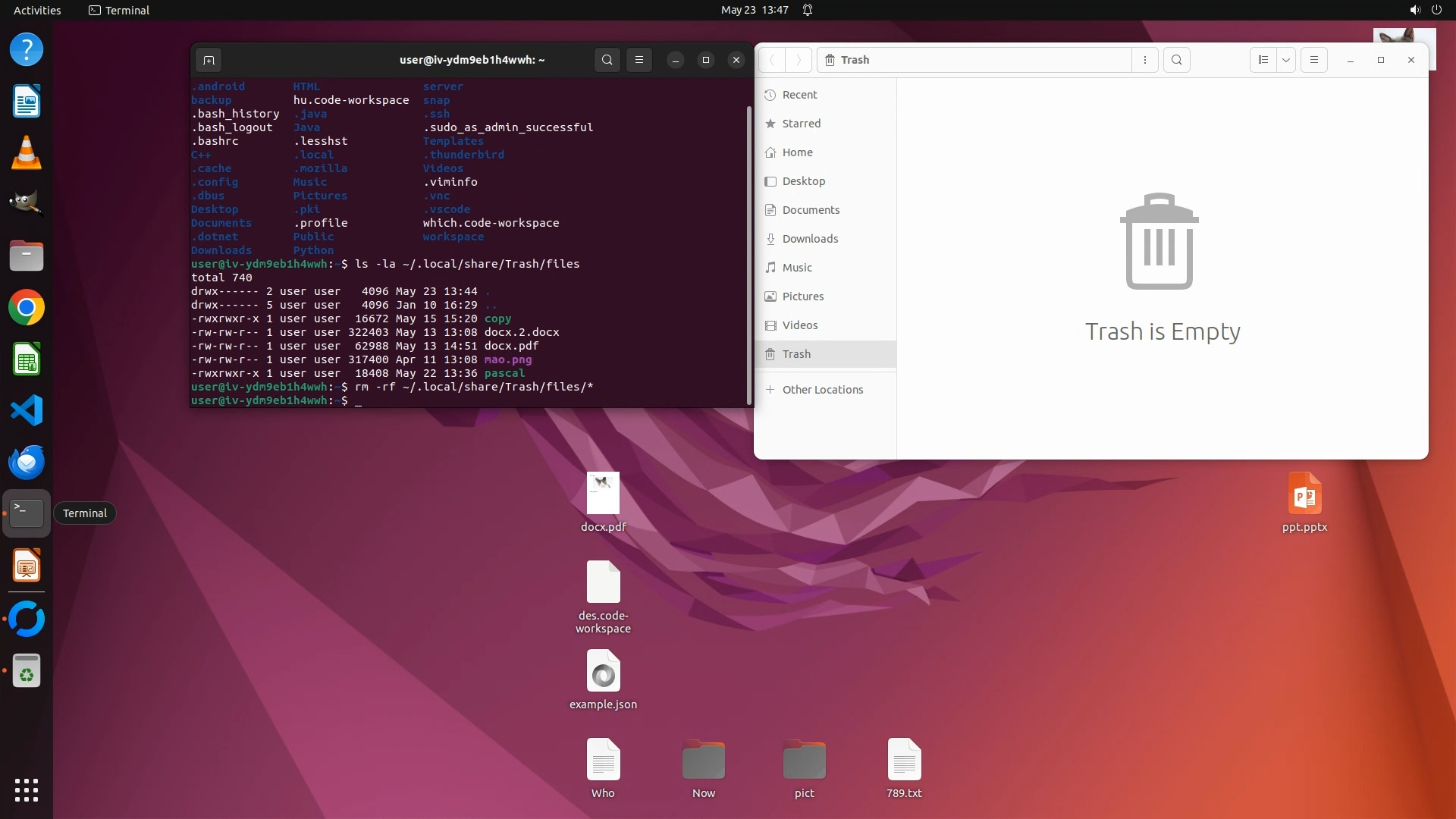This screenshot has height=819, width=1456.
Task: Open Activities overview
Action: coord(37,10)
